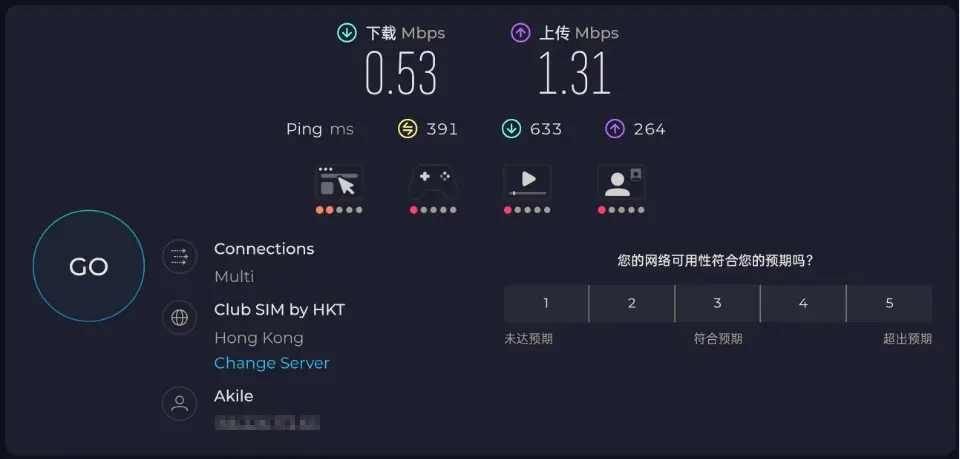This screenshot has width=960, height=459.
Task: Click the yellow idle ping icon
Action: (407, 129)
